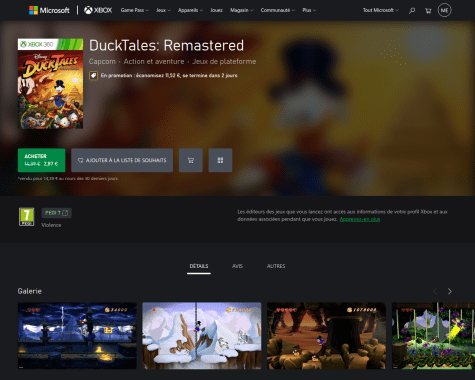Screen dimensions: 475x380
Task: Show next gallery images arrow
Action: (x=450, y=291)
